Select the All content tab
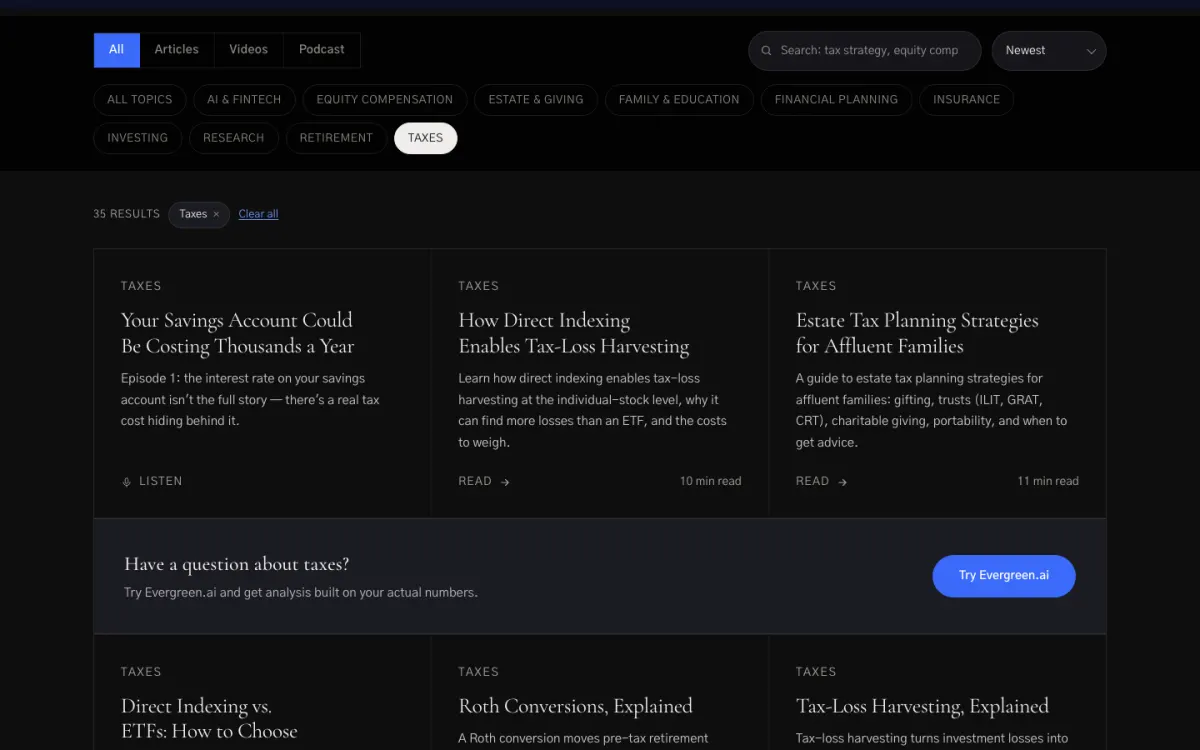Viewport: 1200px width, 750px height. point(117,50)
